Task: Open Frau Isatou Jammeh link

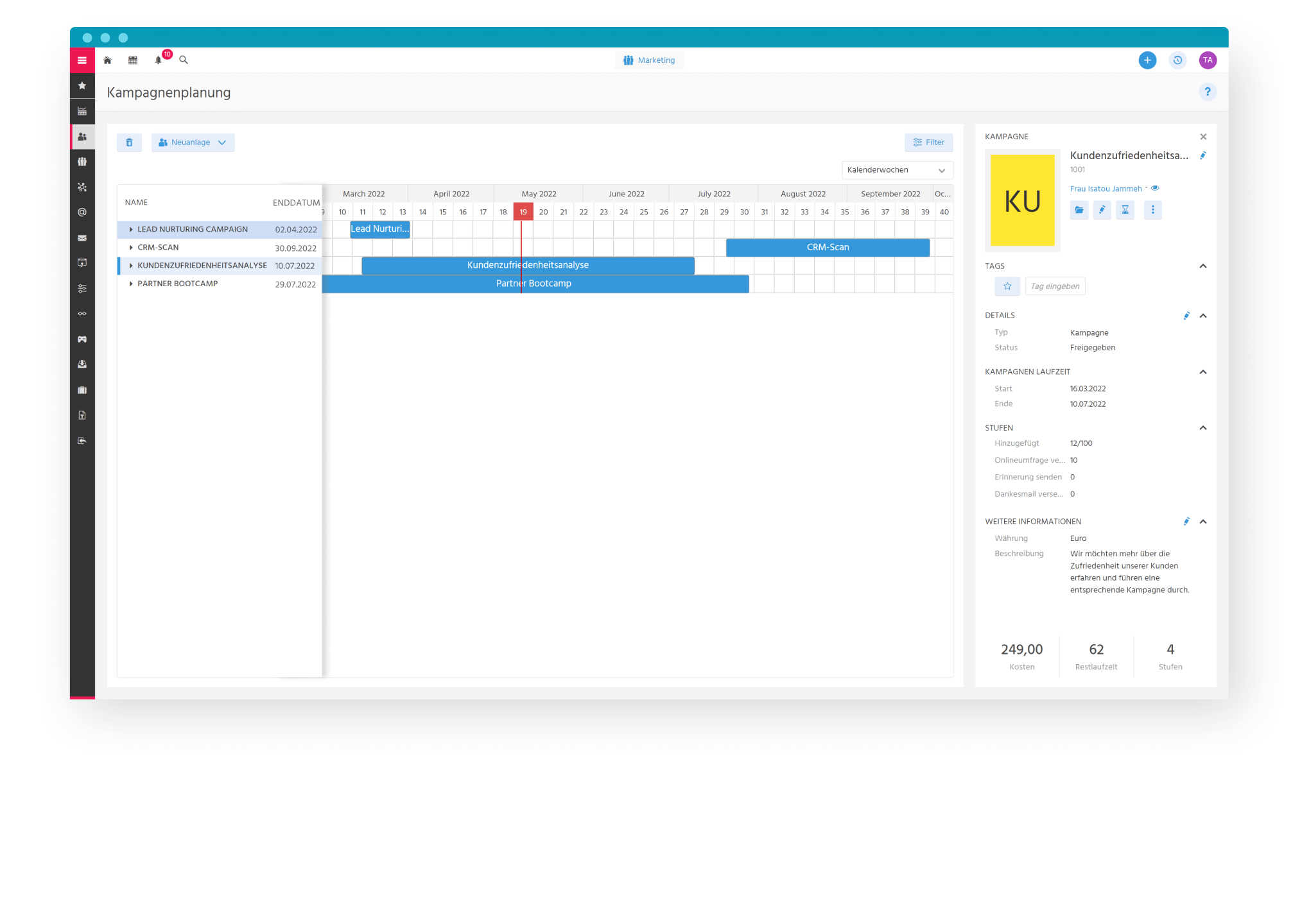Action: click(1106, 189)
